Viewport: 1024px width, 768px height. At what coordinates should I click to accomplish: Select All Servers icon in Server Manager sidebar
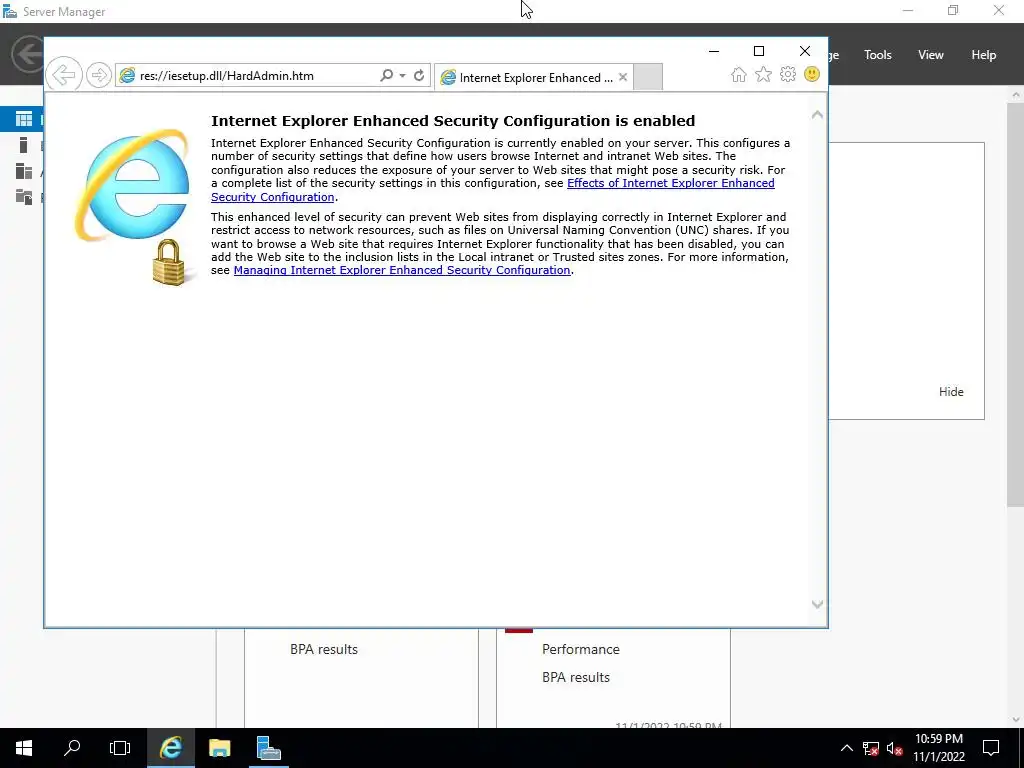(x=24, y=171)
